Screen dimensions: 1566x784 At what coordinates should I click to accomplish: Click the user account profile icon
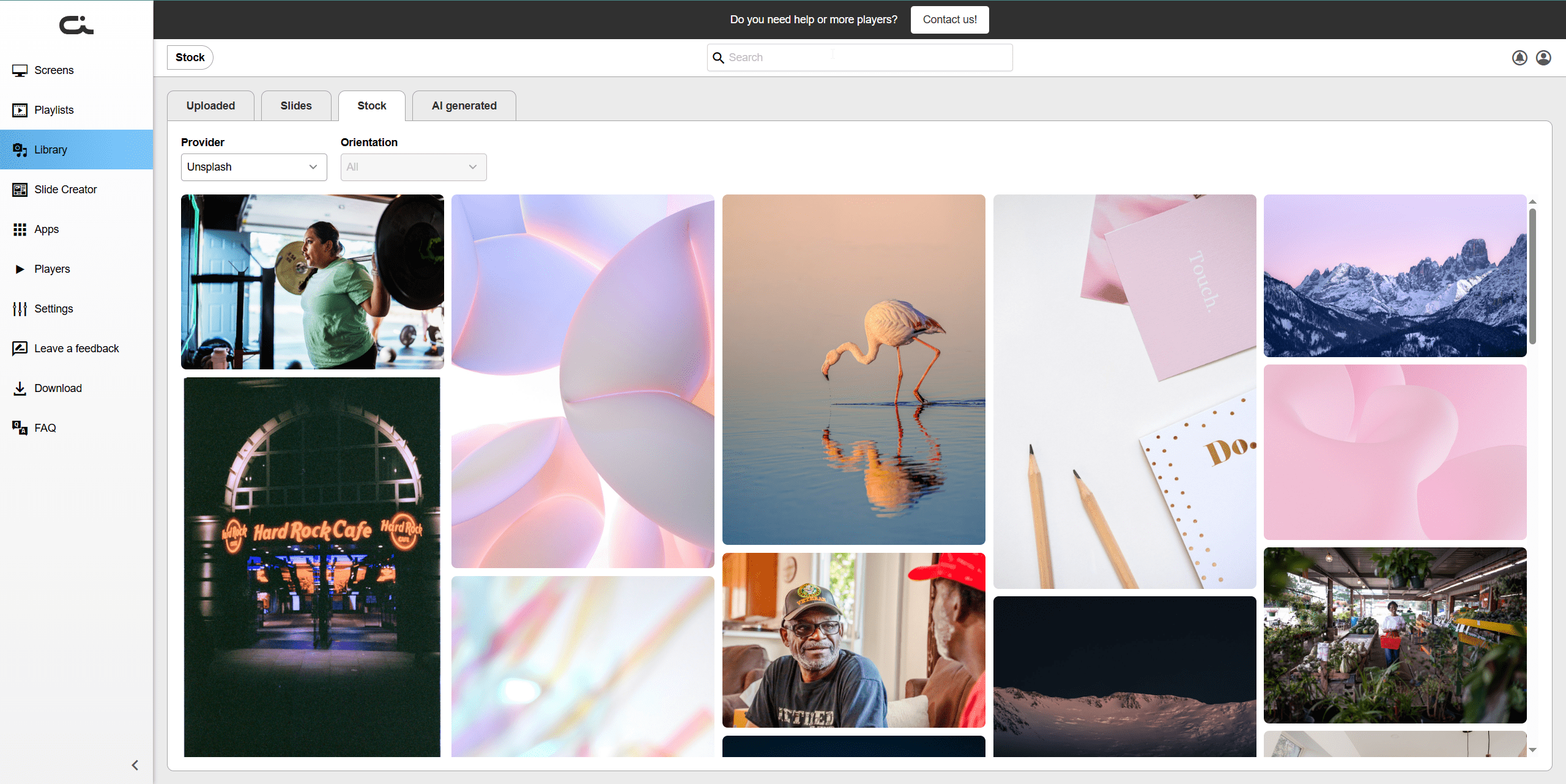[x=1543, y=57]
